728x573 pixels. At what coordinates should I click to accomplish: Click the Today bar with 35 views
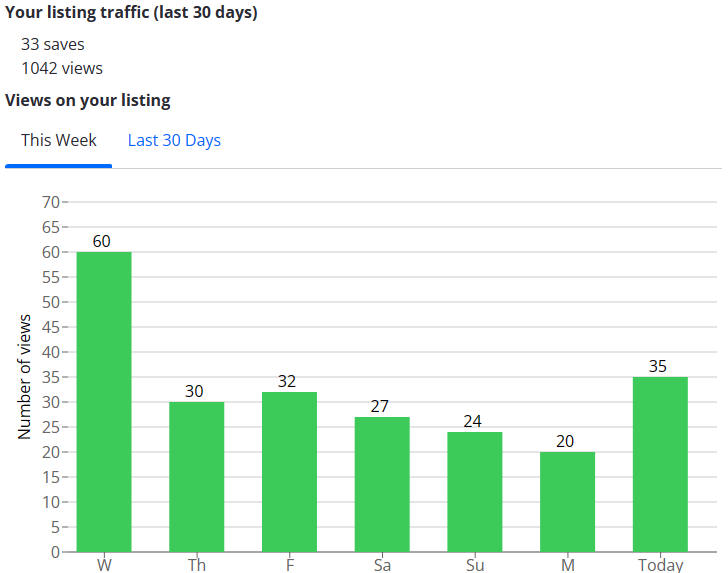tap(660, 464)
